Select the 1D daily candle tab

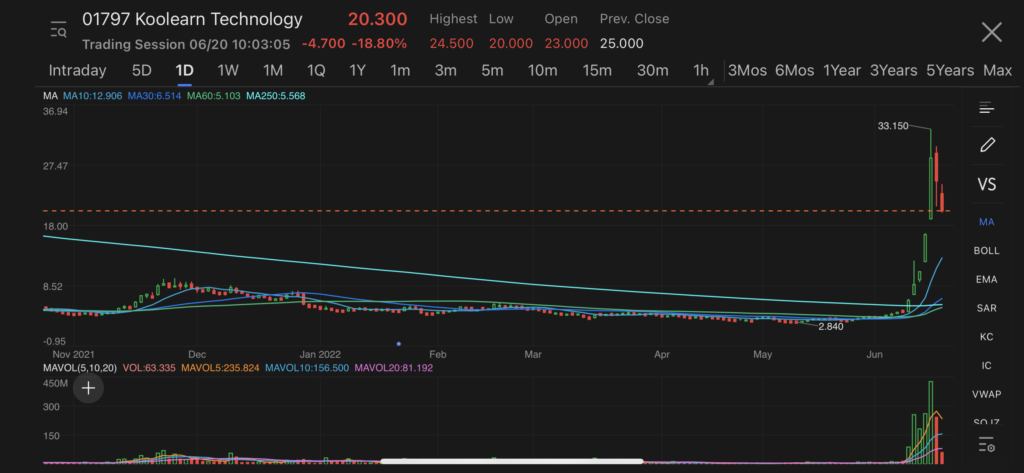pos(185,71)
